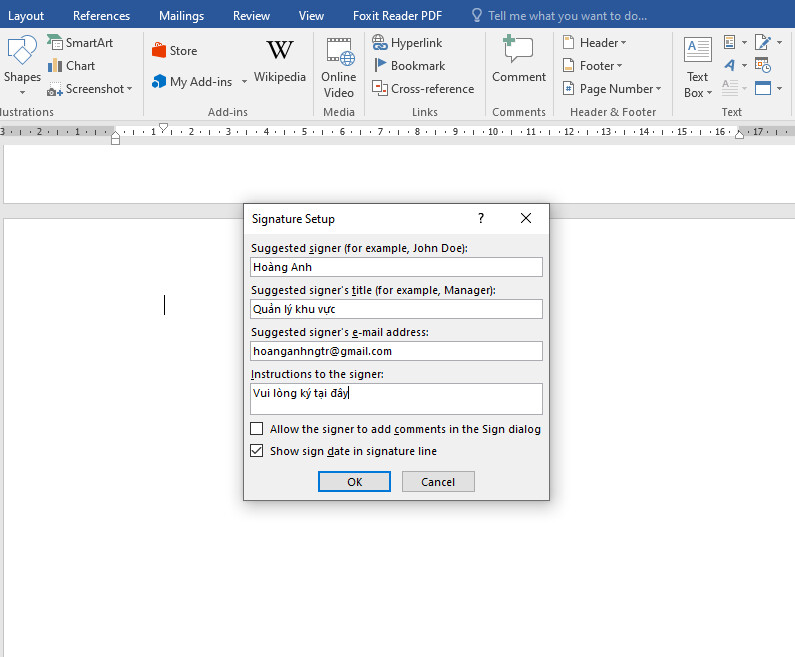Open the Screenshot dropdown
This screenshot has height=657, width=795.
[90, 89]
